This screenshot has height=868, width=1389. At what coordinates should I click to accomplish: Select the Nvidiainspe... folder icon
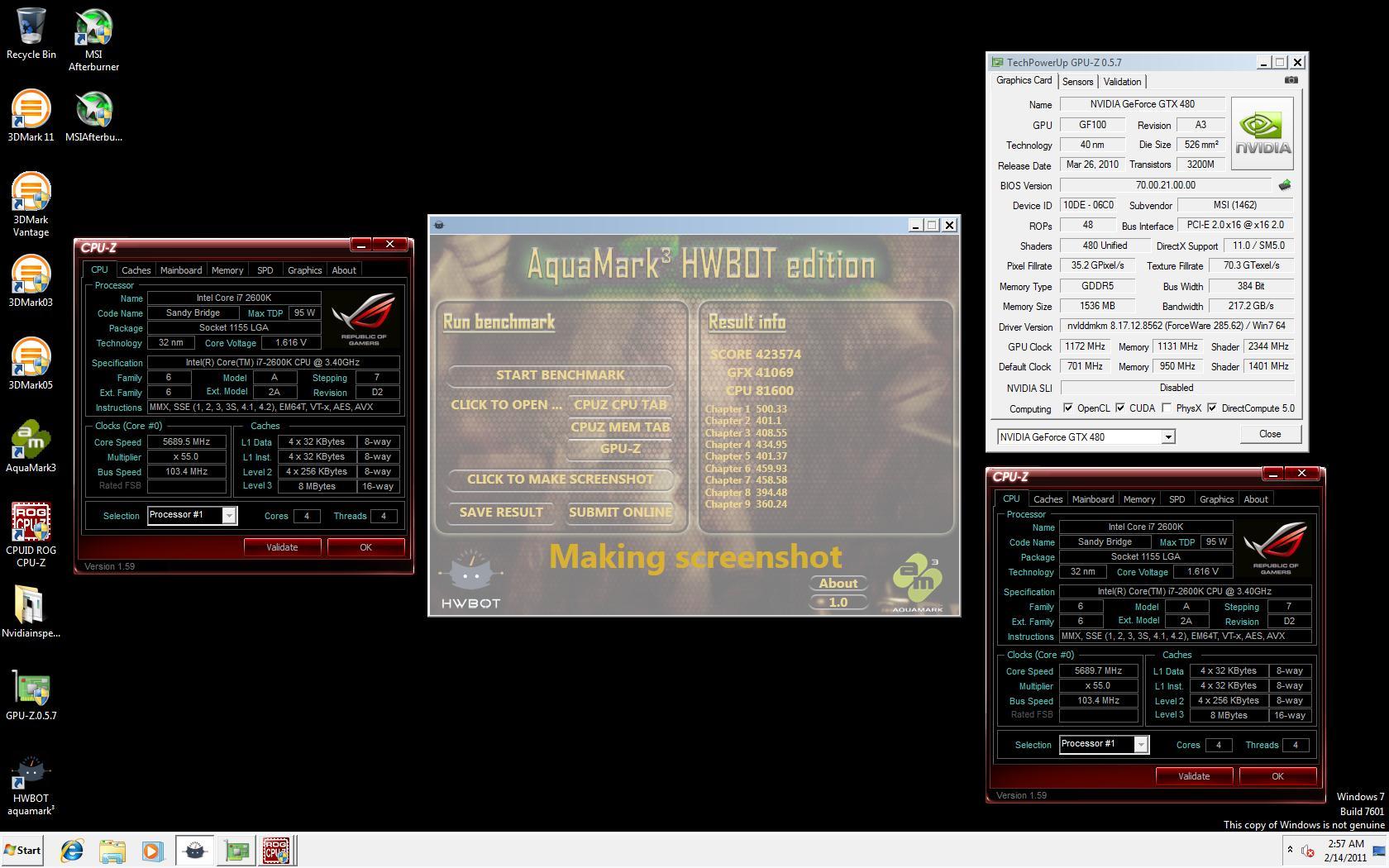point(31,612)
